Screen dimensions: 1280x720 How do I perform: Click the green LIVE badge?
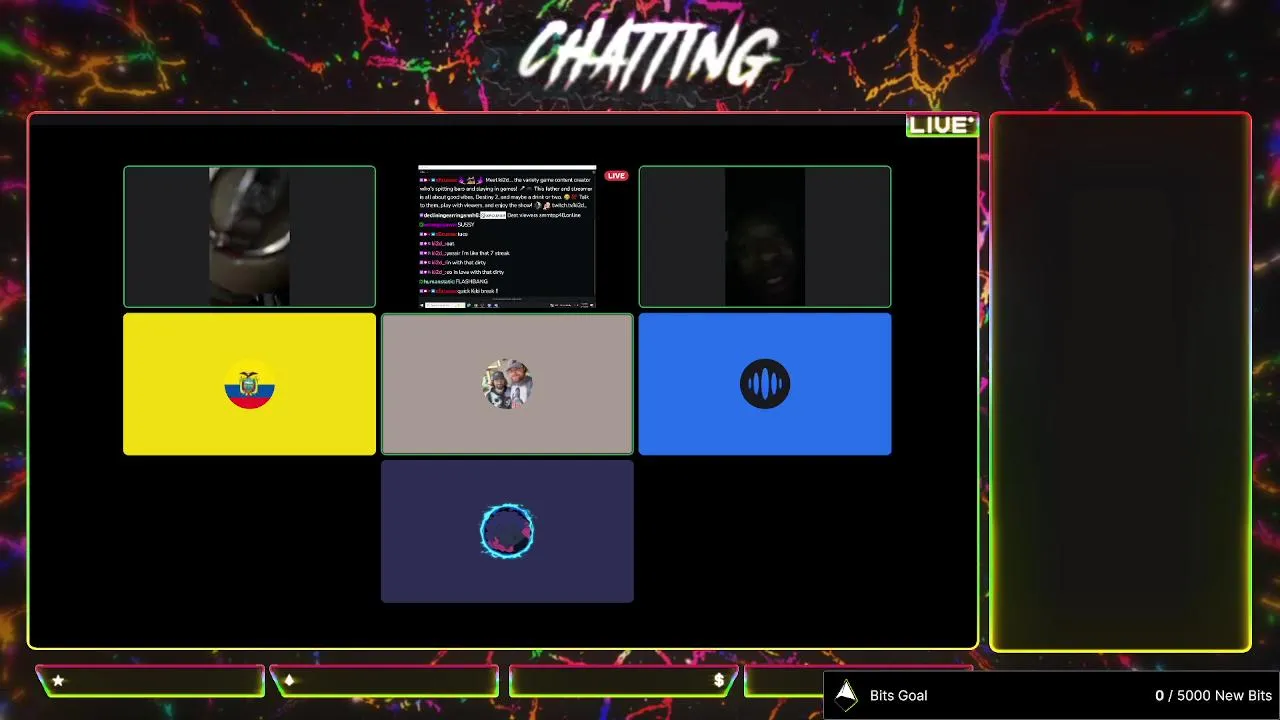941,125
